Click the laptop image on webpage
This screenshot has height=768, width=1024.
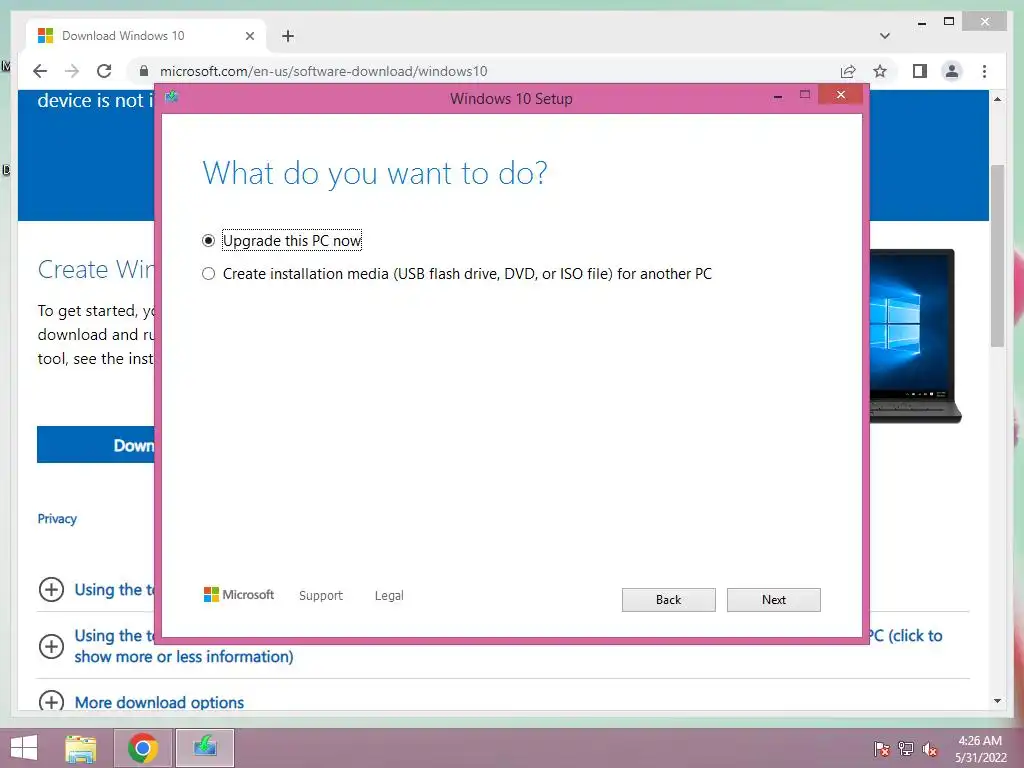(915, 336)
